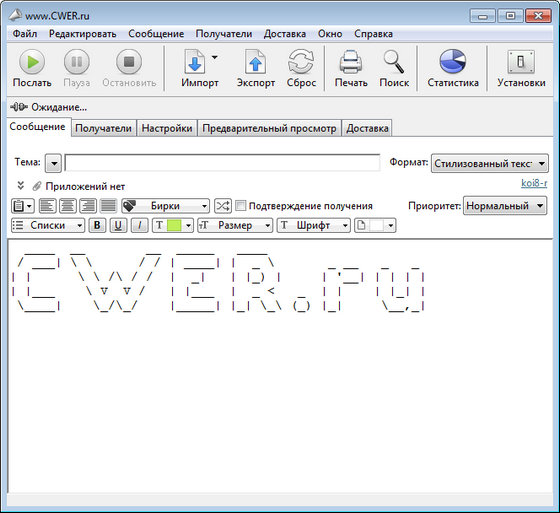This screenshot has width=560, height=513.
Task: Open the Import arrow dropdown
Action: (x=215, y=57)
